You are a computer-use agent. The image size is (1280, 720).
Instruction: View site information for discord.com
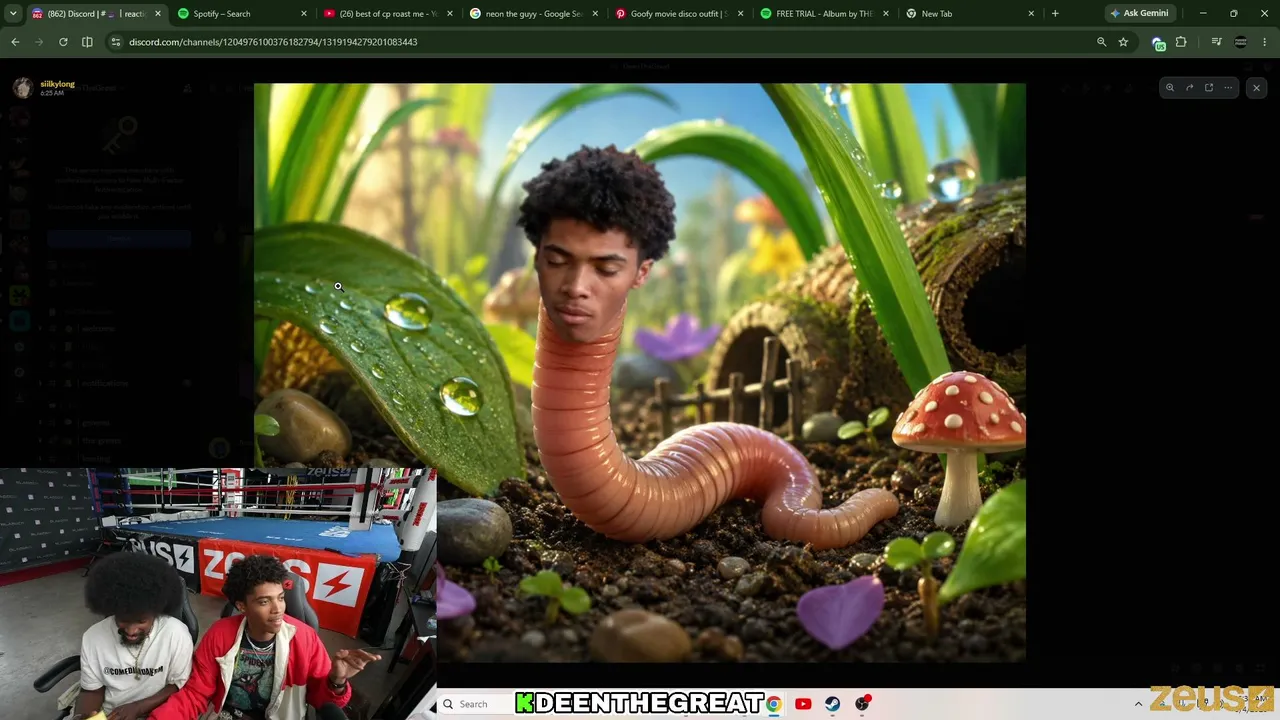pyautogui.click(x=116, y=42)
